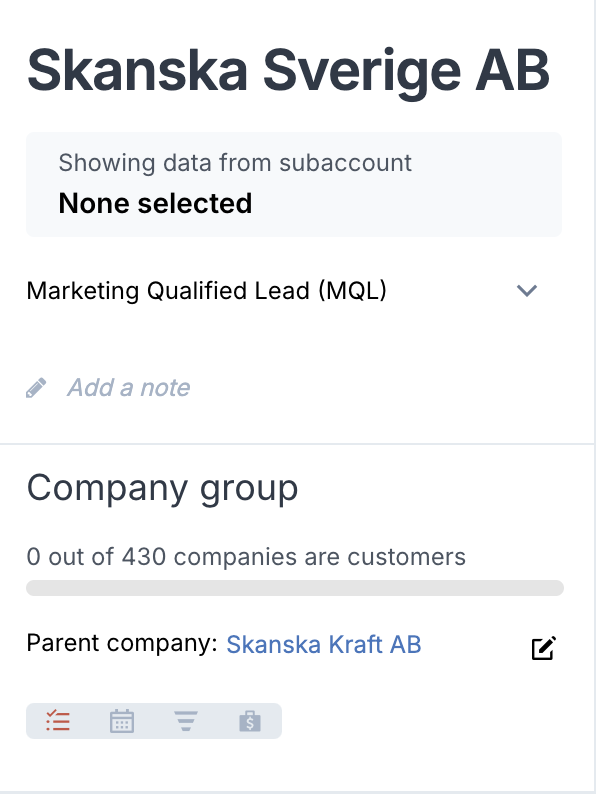The width and height of the screenshot is (596, 794).
Task: Edit parent company with the pencil-square icon
Action: [x=544, y=648]
